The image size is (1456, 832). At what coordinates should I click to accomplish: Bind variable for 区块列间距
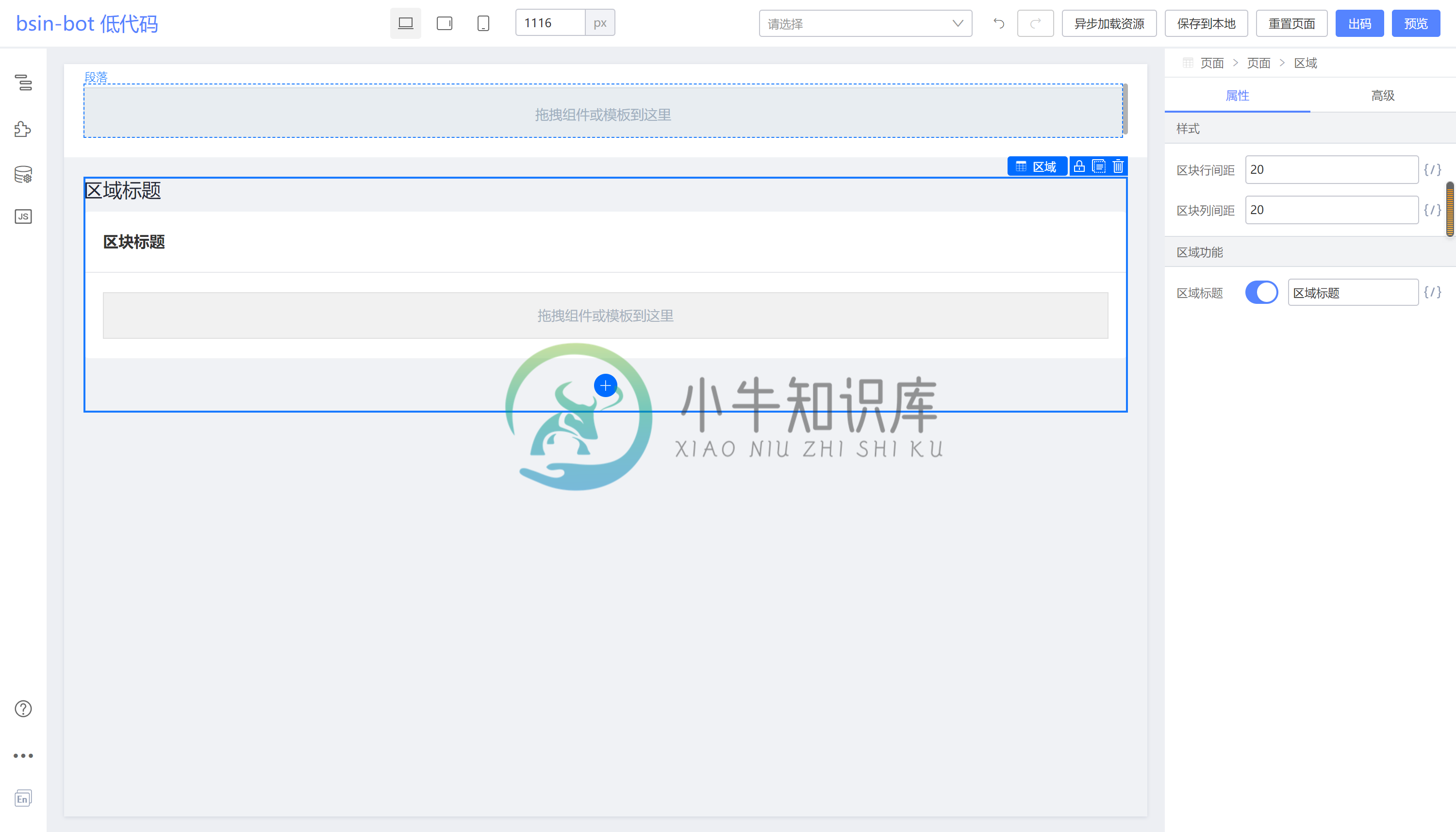(x=1433, y=210)
